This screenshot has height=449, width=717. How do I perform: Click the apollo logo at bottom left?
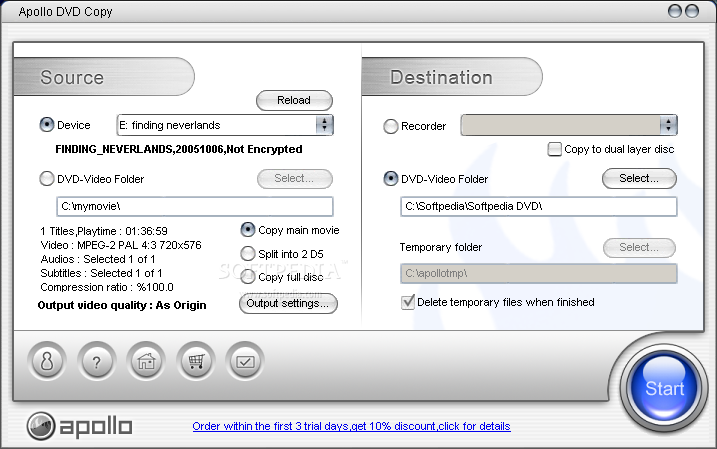[x=80, y=426]
